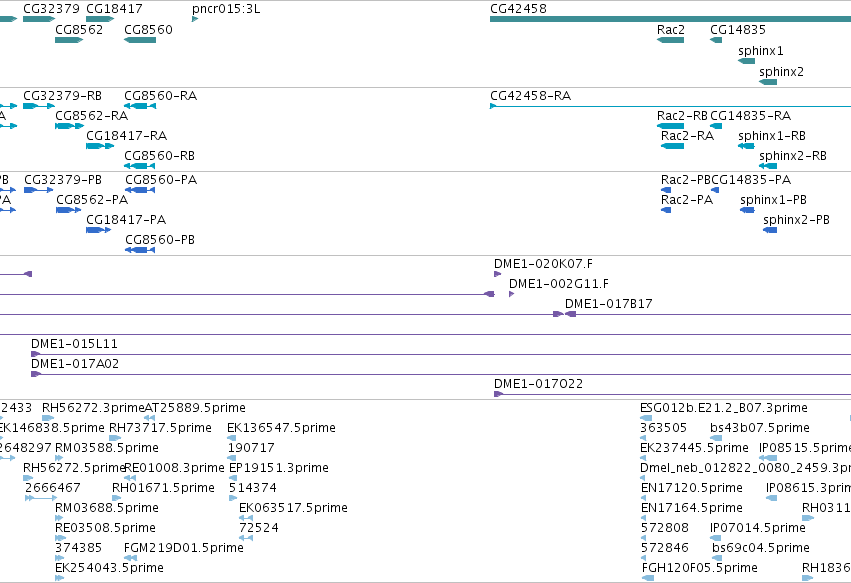Viewport: 851px width, 583px height.
Task: Open the IP07014.5prime EST label
Action: pyautogui.click(x=758, y=528)
